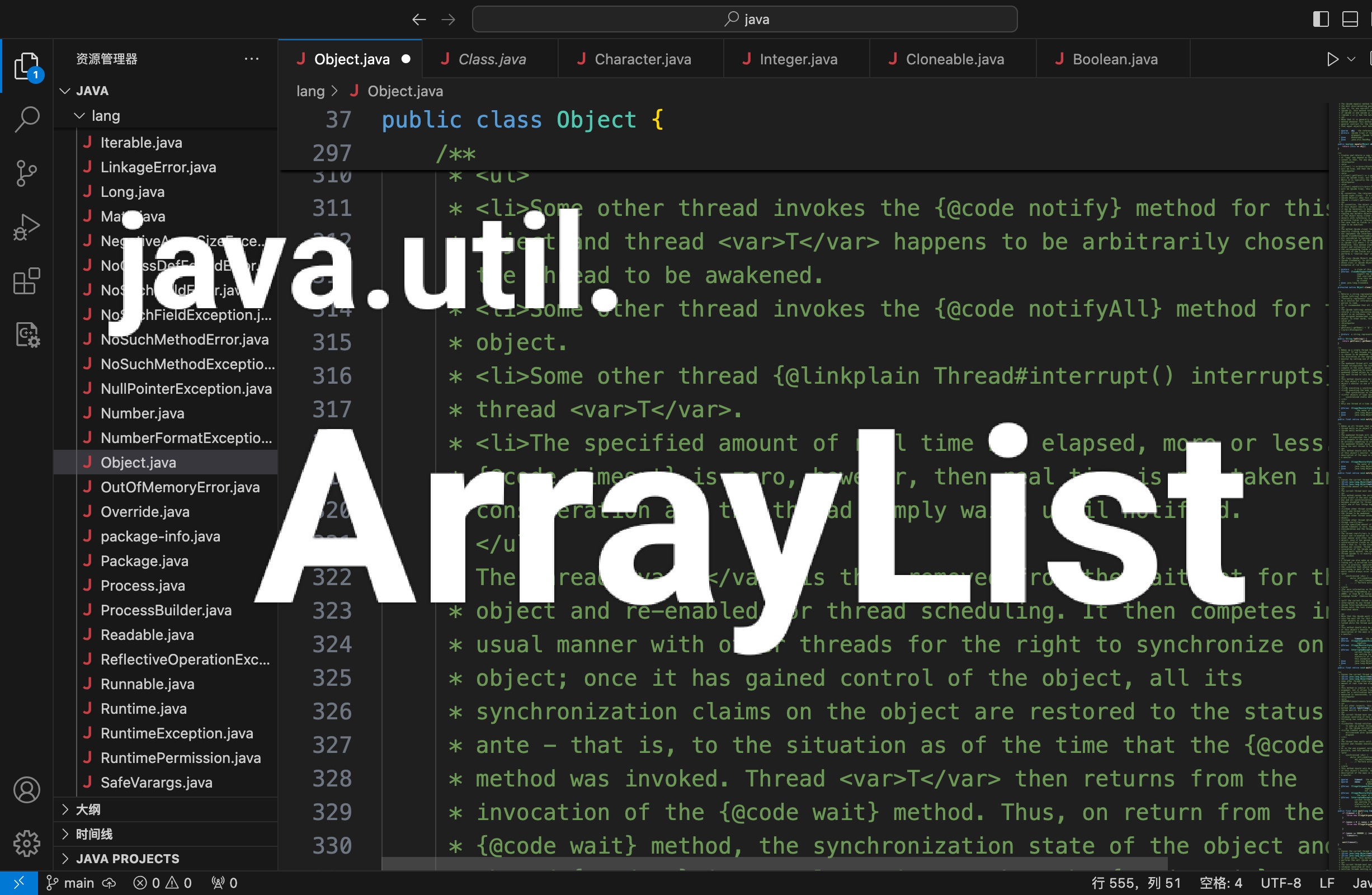Click the lang breadcrumb segment
Image resolution: width=1372 pixels, height=895 pixels.
[x=310, y=91]
